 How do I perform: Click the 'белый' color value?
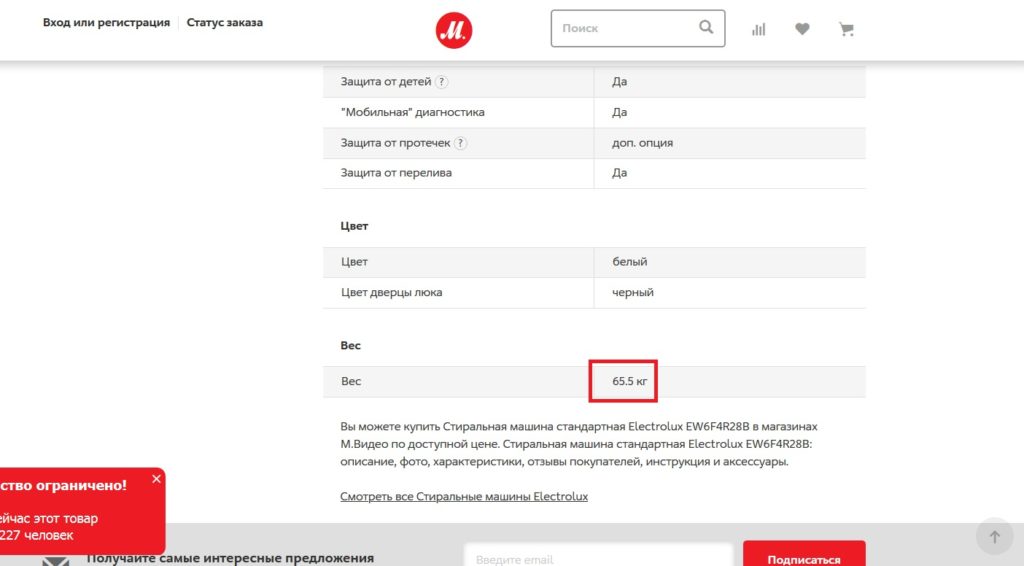point(630,262)
